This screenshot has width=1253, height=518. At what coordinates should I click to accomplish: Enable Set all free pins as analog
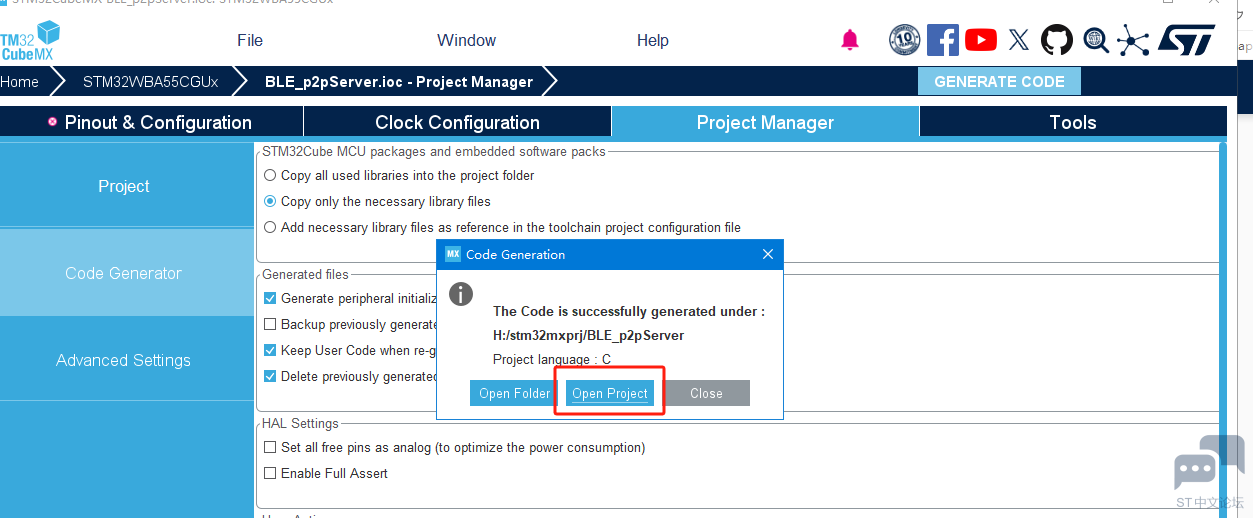(x=270, y=447)
